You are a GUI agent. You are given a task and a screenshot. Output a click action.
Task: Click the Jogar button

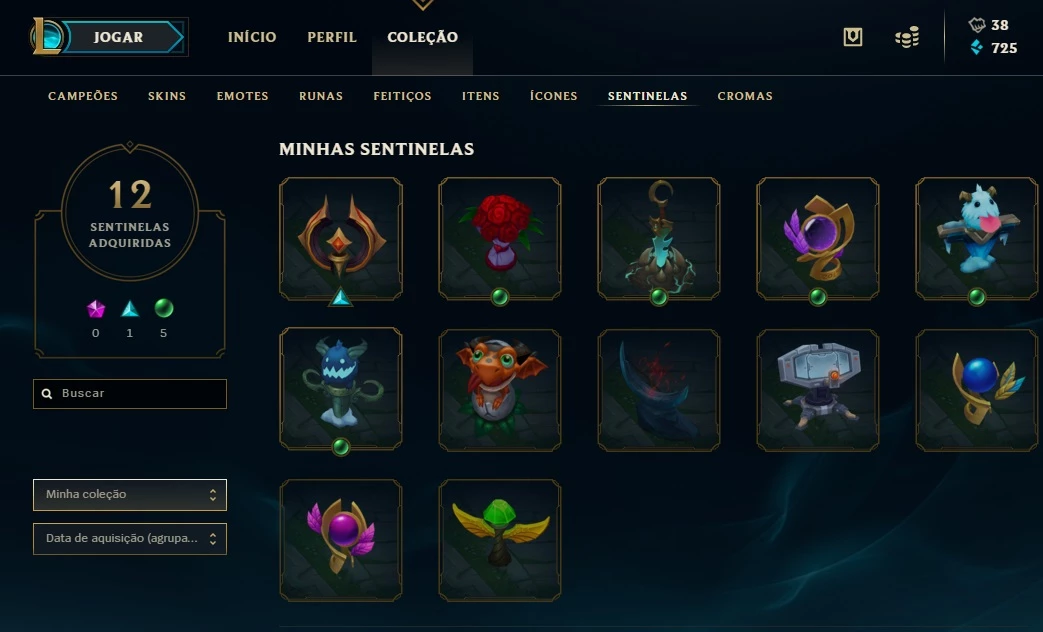pyautogui.click(x=118, y=37)
